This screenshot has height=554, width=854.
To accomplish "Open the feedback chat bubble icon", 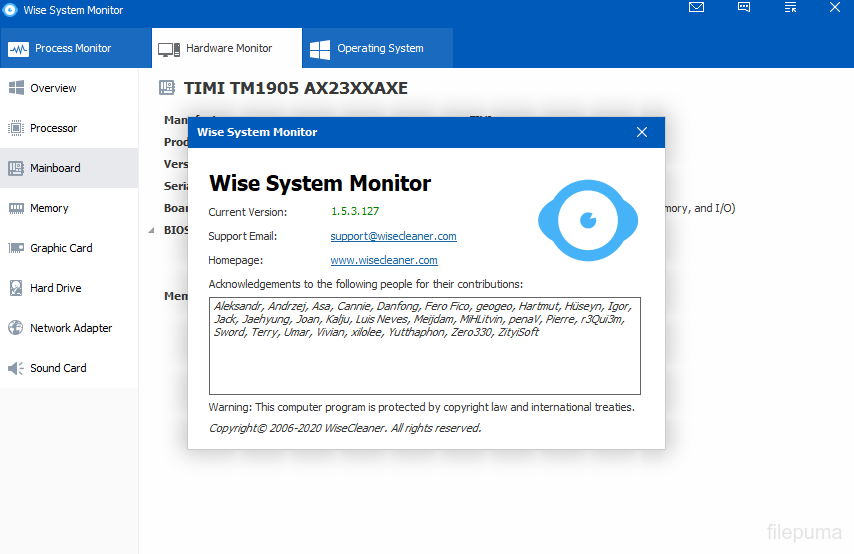I will [744, 7].
